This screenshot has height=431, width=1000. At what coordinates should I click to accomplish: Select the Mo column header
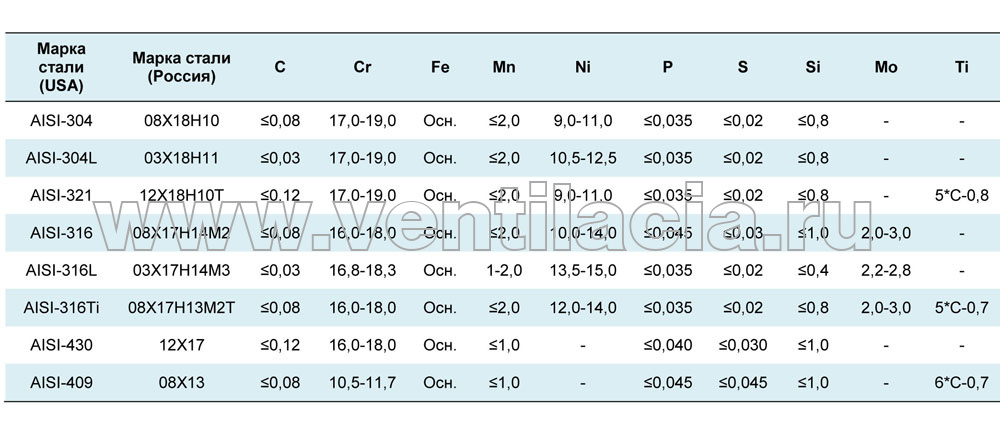pyautogui.click(x=886, y=67)
